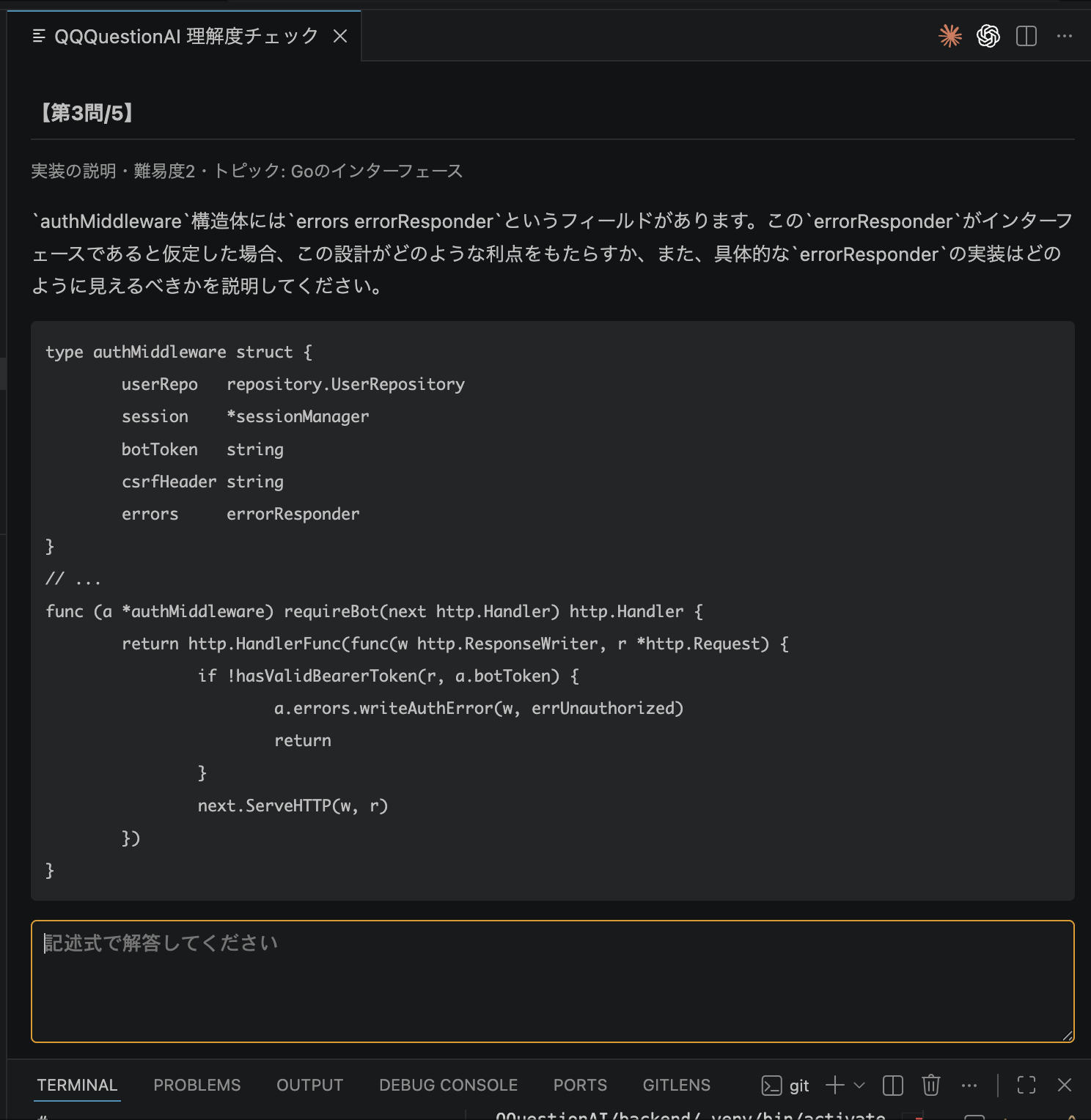1091x1120 pixels.
Task: Maximize the panel size
Action: tap(1026, 1086)
